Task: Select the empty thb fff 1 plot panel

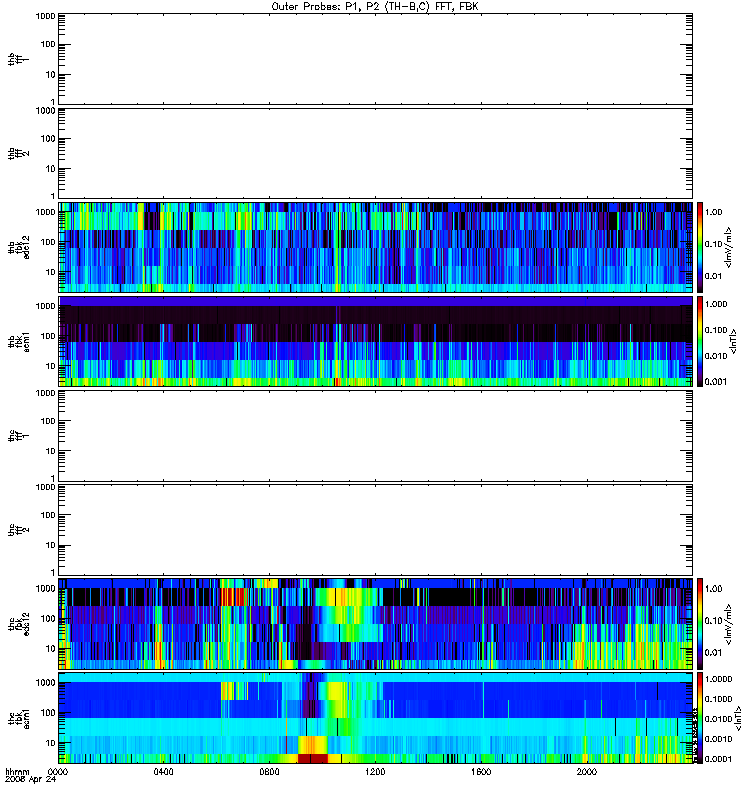Action: coord(376,59)
